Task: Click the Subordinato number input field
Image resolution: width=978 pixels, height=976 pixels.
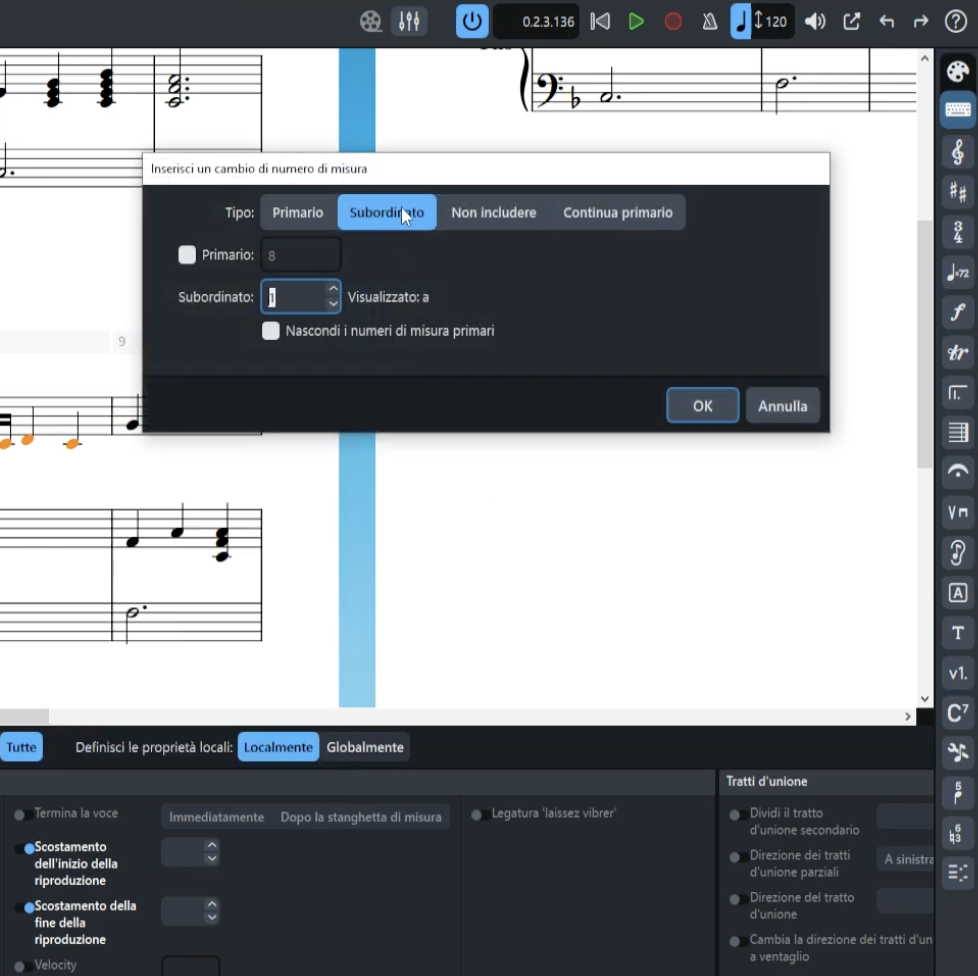Action: [x=294, y=297]
